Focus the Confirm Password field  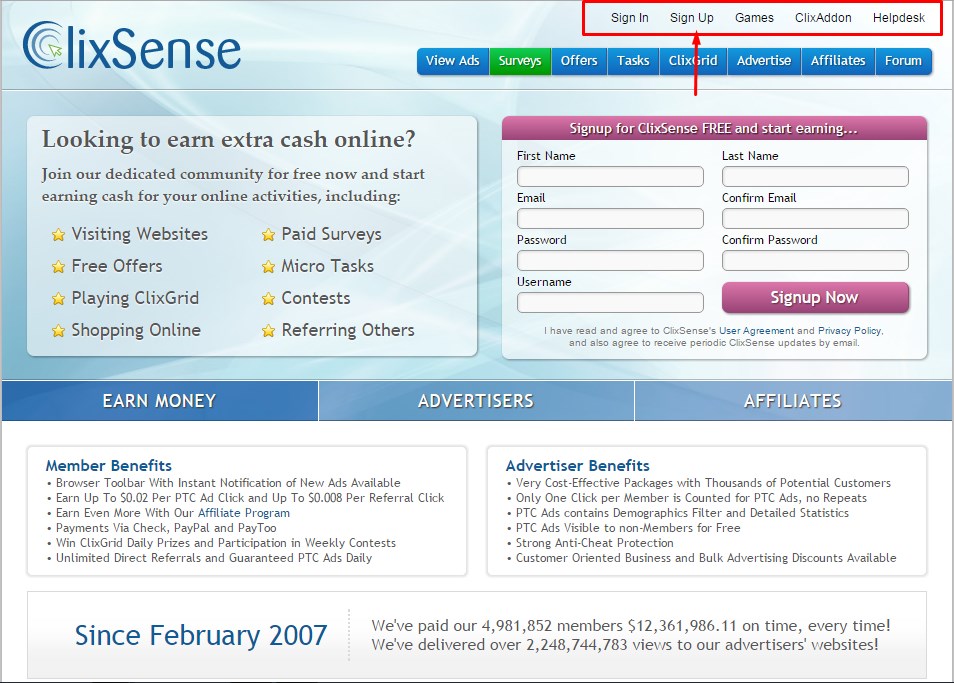[x=815, y=260]
